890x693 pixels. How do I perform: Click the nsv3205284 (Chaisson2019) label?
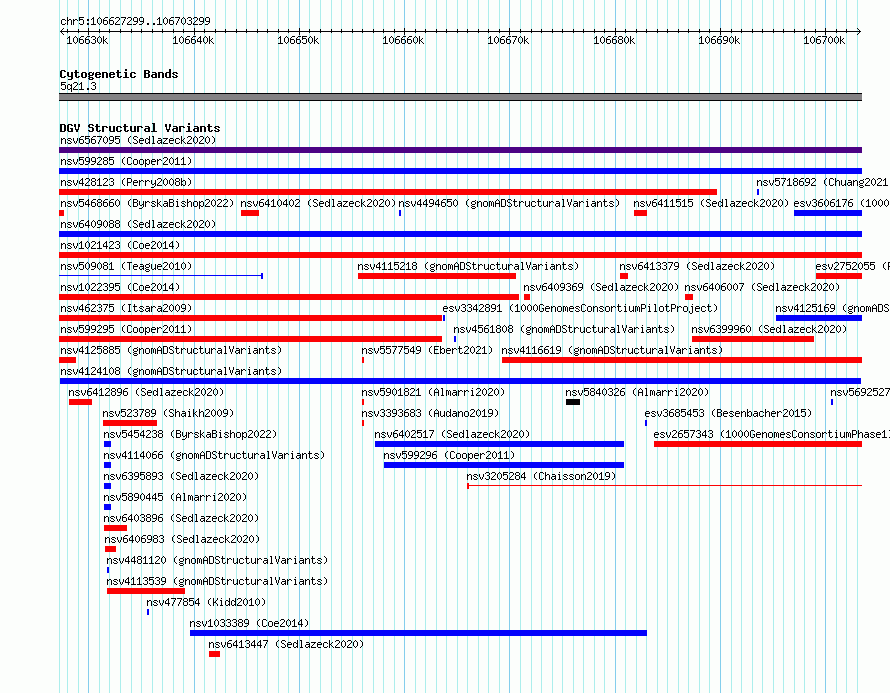pos(541,476)
